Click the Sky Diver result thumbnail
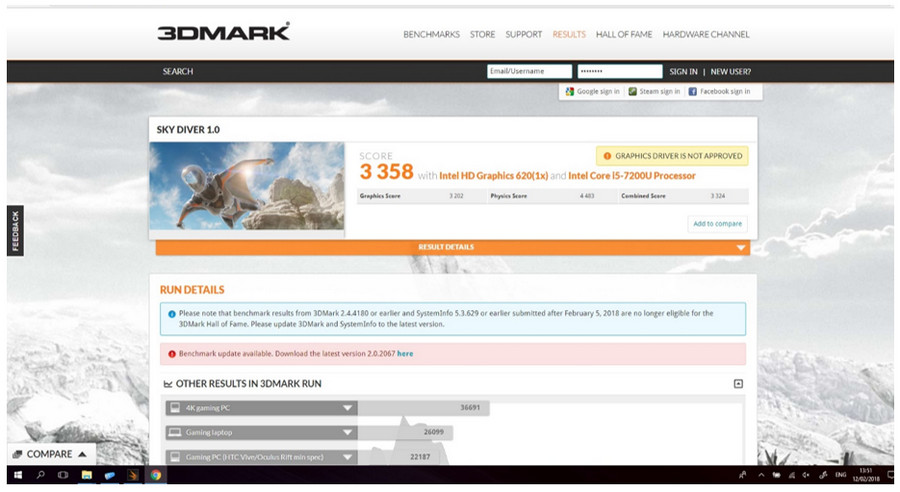This screenshot has height=492, width=900. point(246,186)
